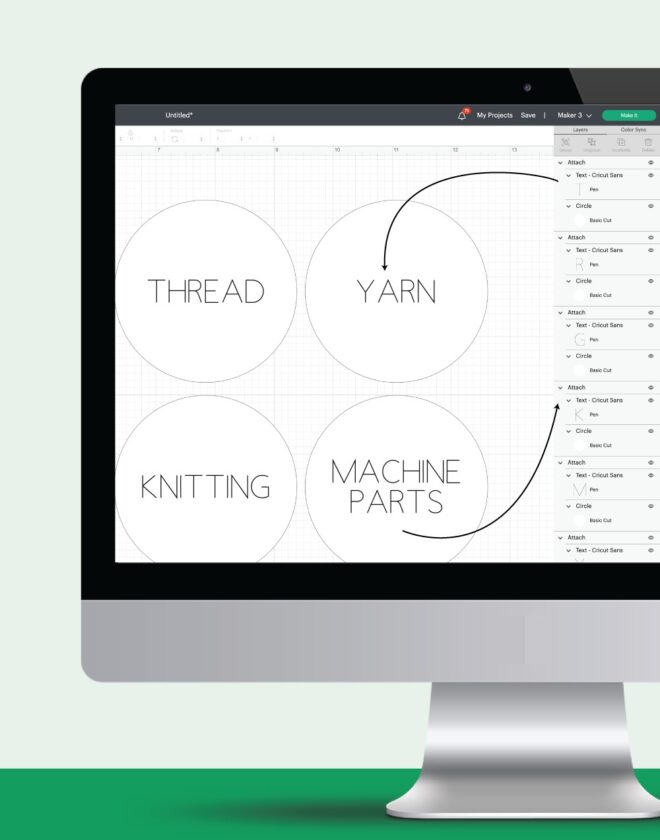Image resolution: width=660 pixels, height=840 pixels.
Task: Click the Duplicate layer icon
Action: [620, 144]
